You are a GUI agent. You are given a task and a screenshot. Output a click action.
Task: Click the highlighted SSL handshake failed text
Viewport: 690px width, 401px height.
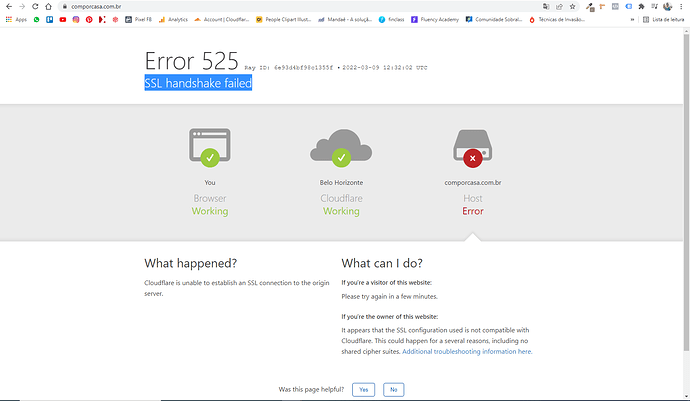pyautogui.click(x=198, y=83)
